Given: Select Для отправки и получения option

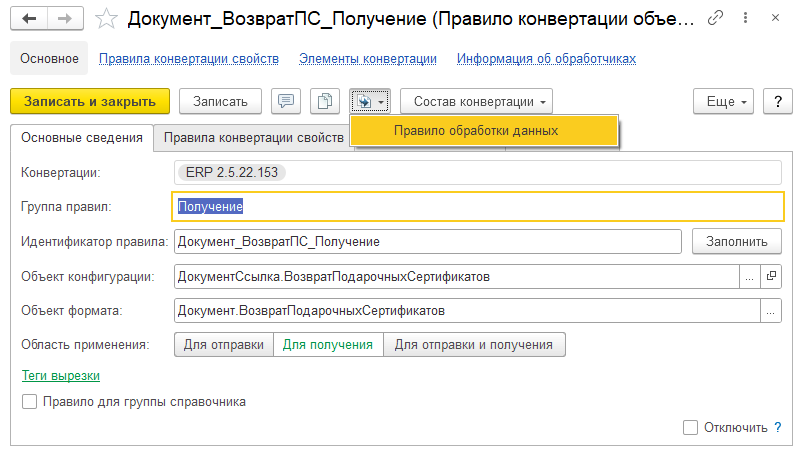Looking at the screenshot, I should coord(474,345).
